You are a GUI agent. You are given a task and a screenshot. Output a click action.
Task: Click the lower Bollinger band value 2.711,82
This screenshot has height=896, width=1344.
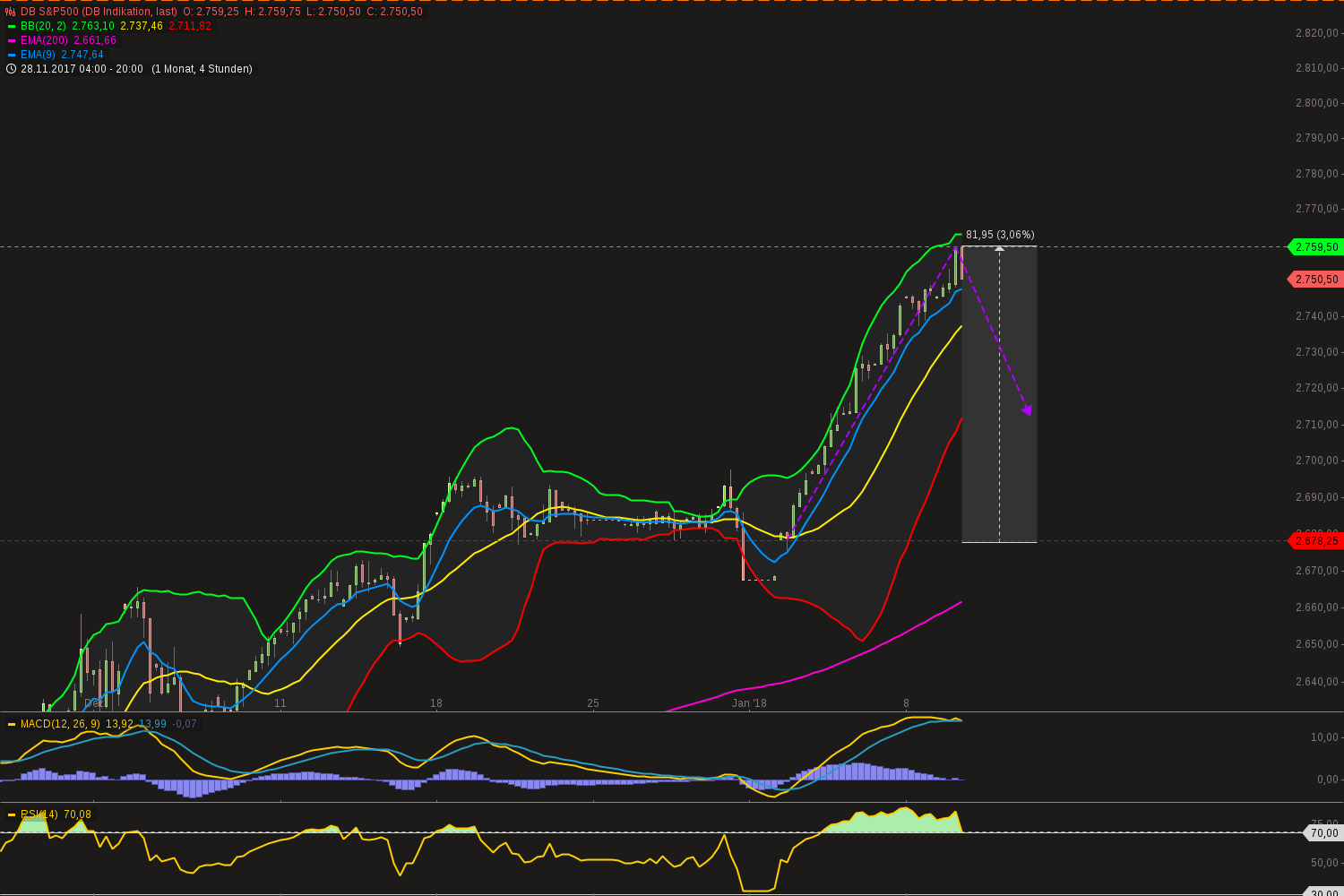(x=190, y=26)
